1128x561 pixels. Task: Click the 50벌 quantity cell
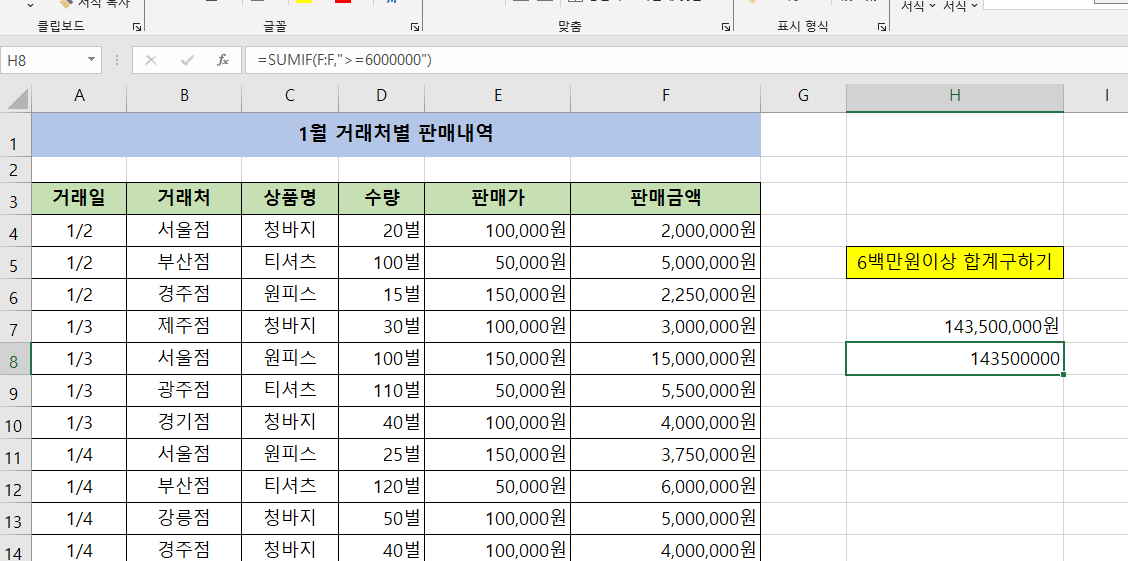pos(381,519)
